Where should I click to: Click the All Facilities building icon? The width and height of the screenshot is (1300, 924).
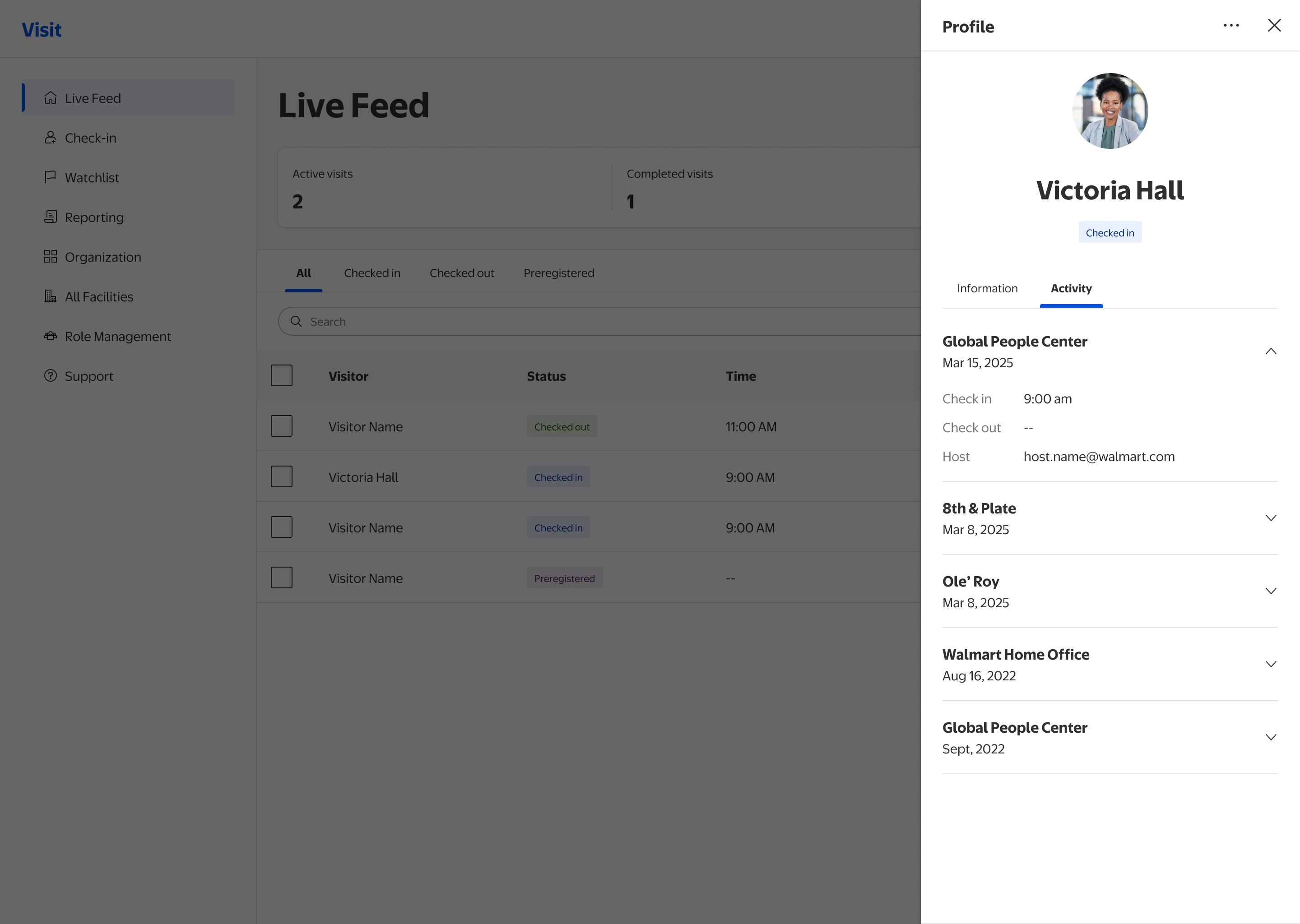coord(51,296)
